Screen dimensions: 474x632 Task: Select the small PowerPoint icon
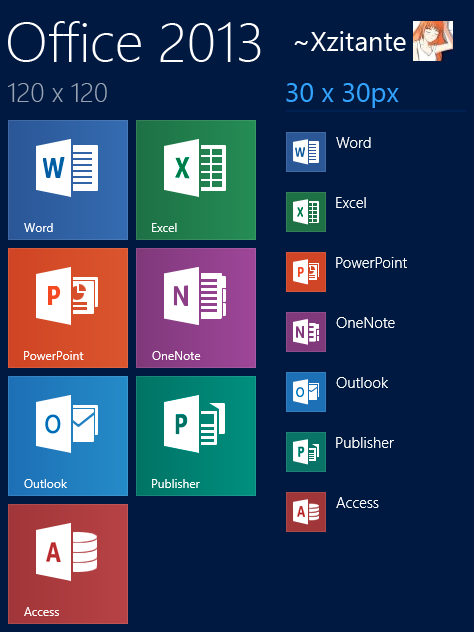(x=306, y=272)
